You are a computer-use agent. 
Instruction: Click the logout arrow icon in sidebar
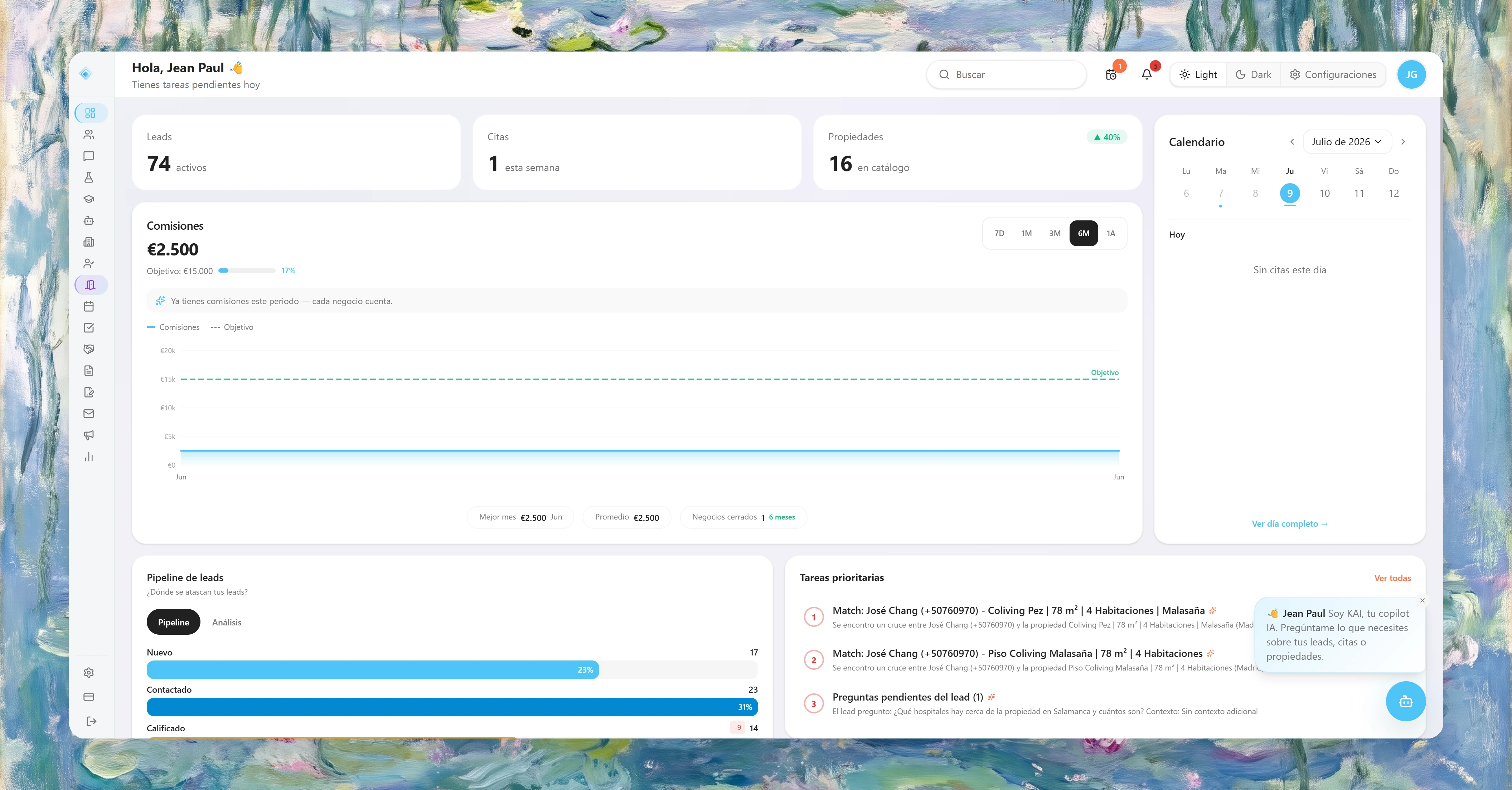(x=91, y=721)
